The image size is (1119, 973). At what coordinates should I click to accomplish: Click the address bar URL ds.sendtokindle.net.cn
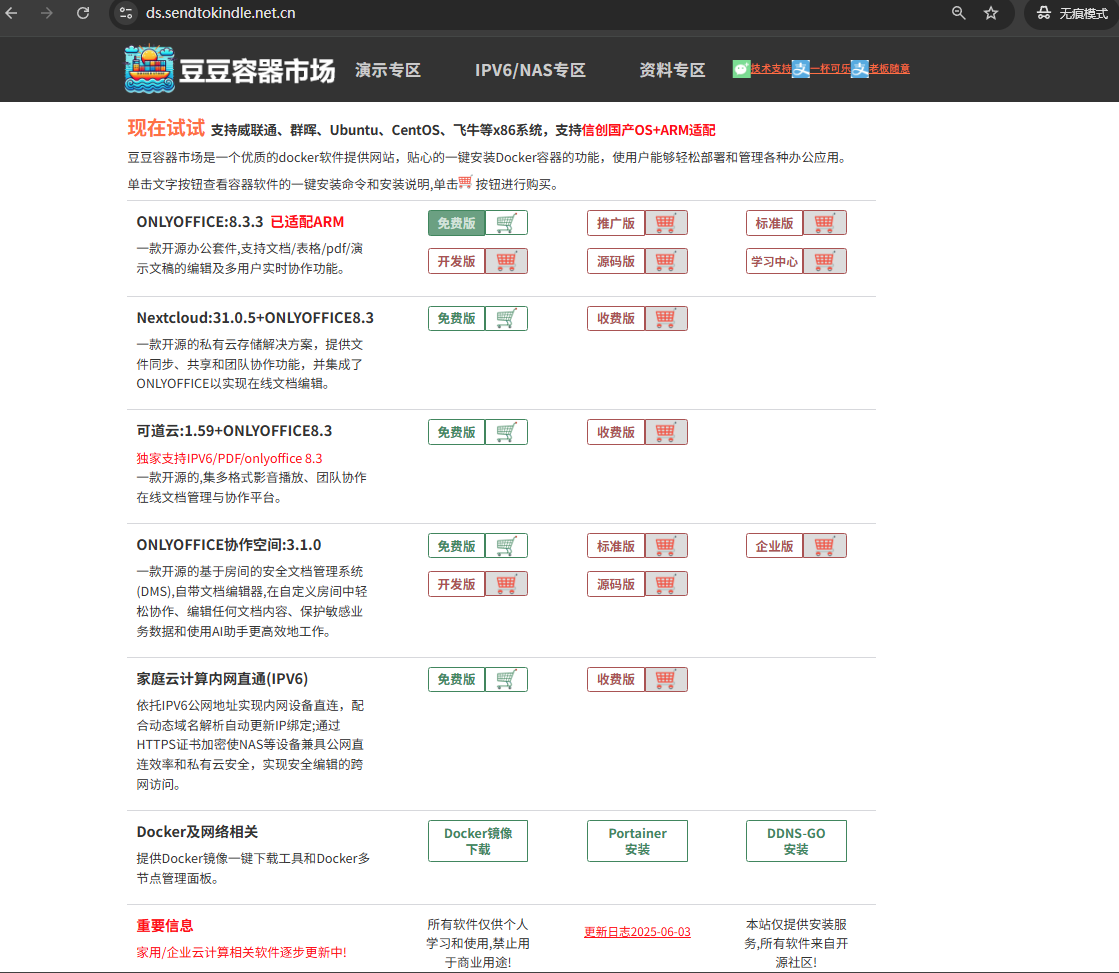click(x=221, y=13)
